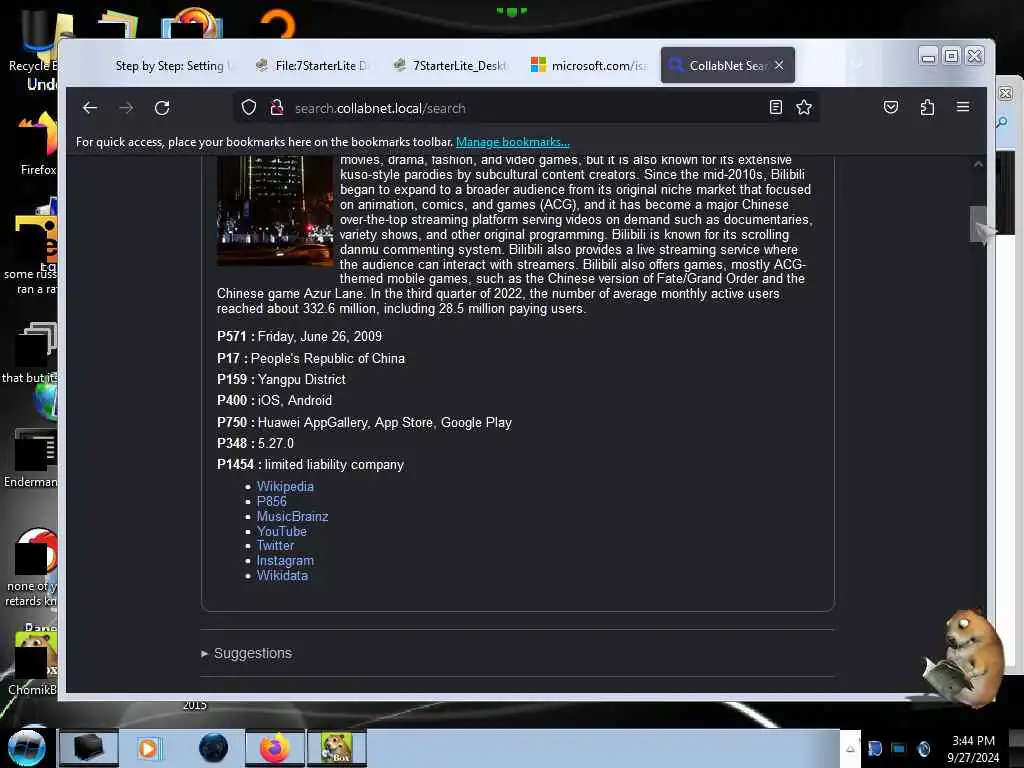Image resolution: width=1024 pixels, height=768 pixels.
Task: Switch to File:7StarterLite tab
Action: click(x=313, y=65)
